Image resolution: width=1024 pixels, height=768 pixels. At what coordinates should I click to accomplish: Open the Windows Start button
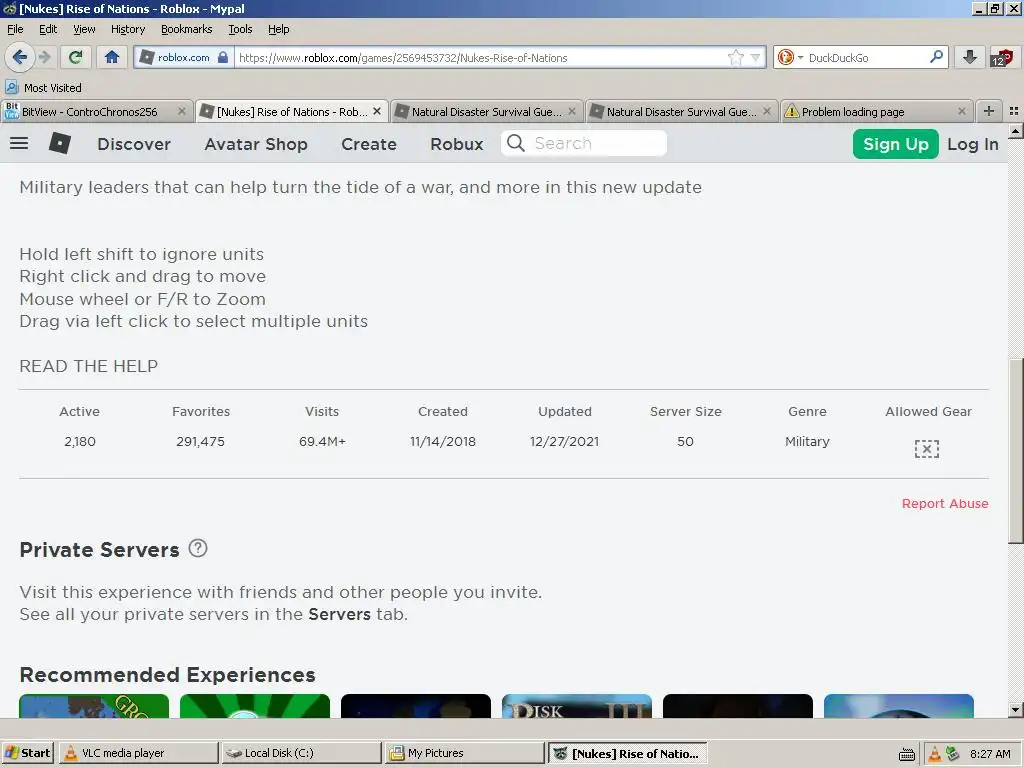tap(27, 753)
